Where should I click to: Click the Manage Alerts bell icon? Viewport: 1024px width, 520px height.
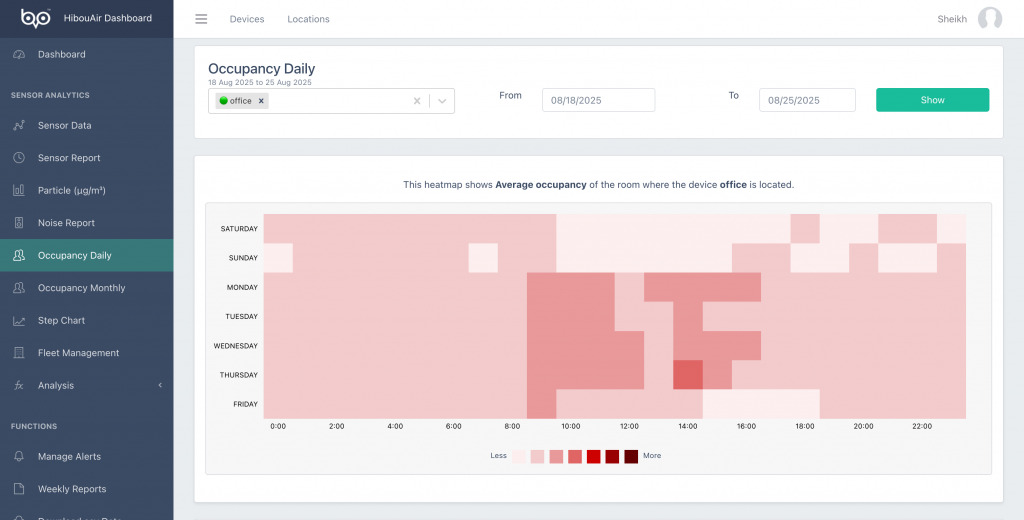19,457
